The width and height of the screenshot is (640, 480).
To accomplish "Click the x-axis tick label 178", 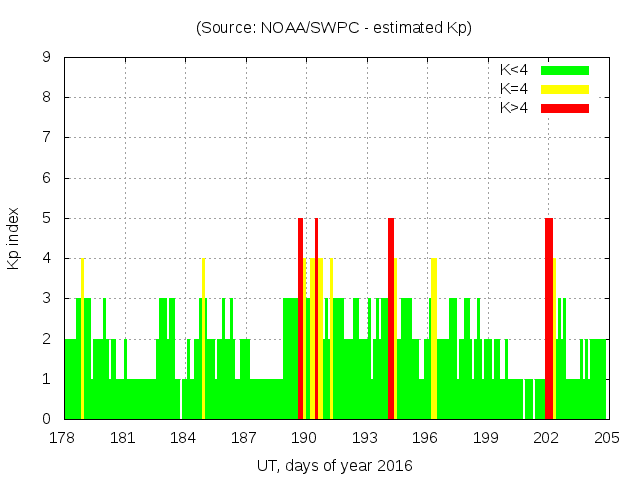I will [64, 438].
